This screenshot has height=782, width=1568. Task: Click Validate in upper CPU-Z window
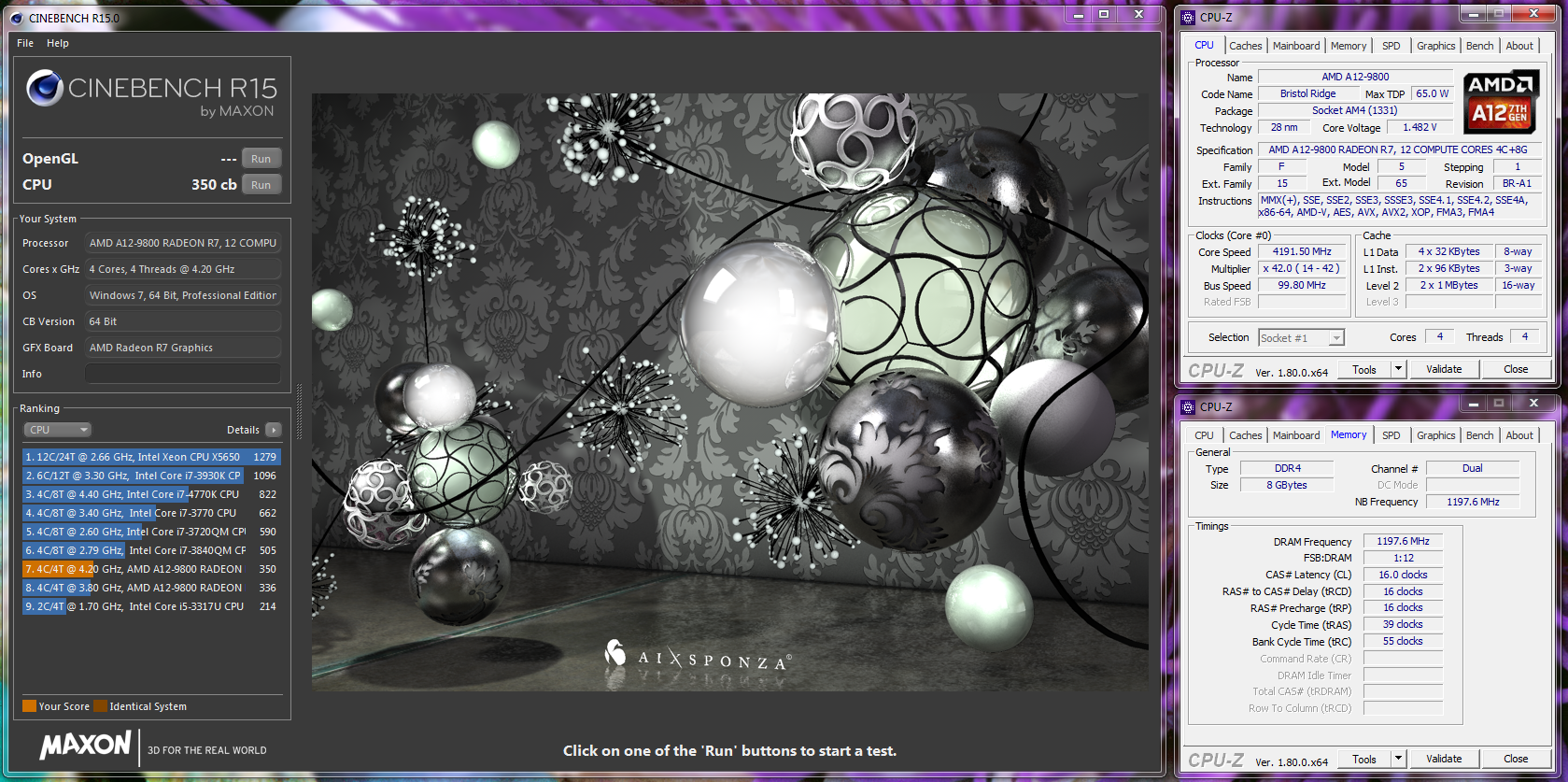point(1444,369)
